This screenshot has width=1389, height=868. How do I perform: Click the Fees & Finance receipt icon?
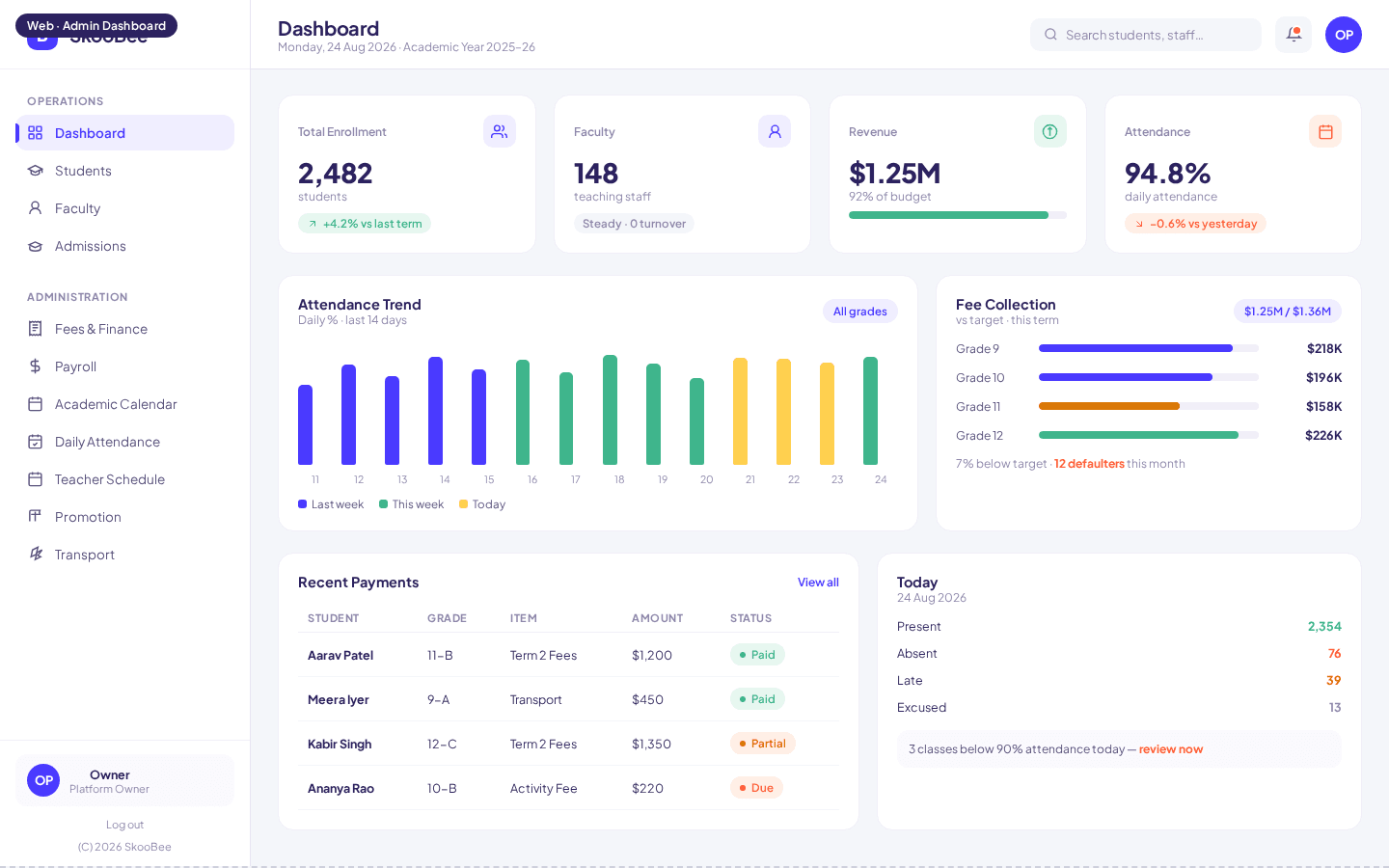pyautogui.click(x=36, y=329)
